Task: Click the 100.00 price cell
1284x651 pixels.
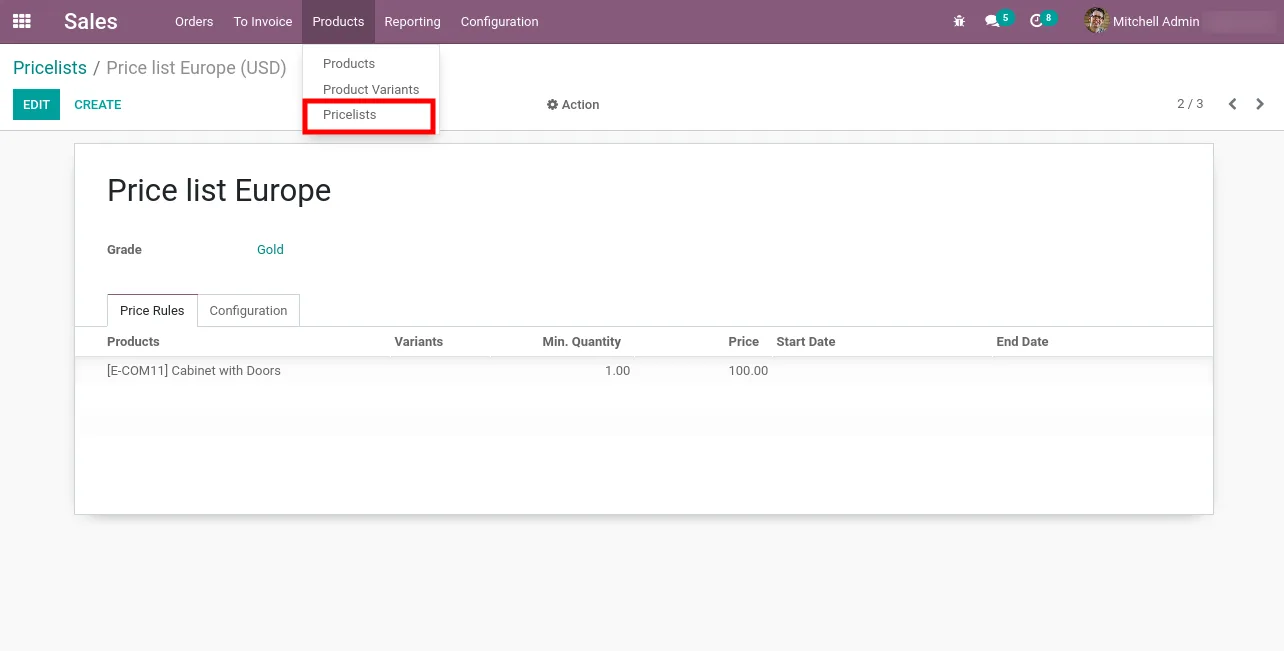Action: click(x=748, y=370)
